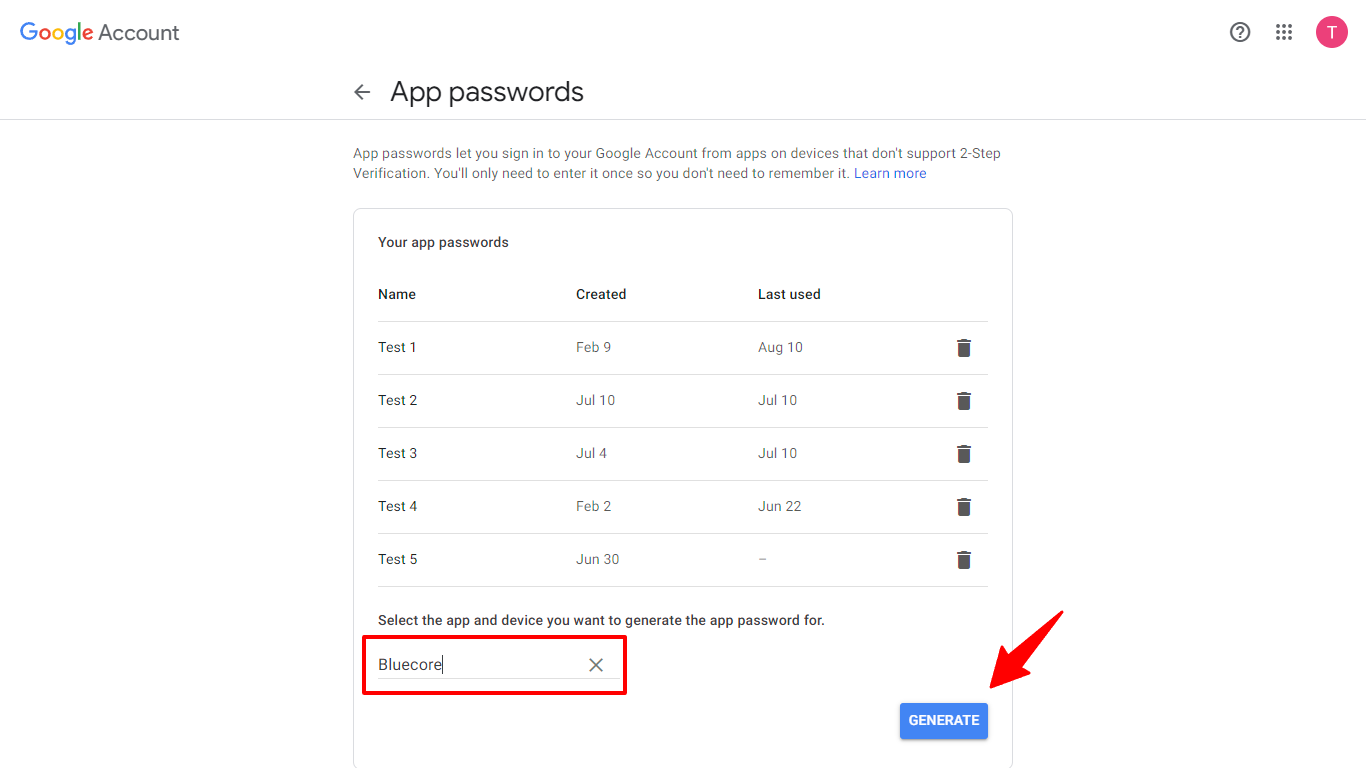Viewport: 1366px width, 768px height.
Task: Open the account profile avatar
Action: pos(1331,32)
